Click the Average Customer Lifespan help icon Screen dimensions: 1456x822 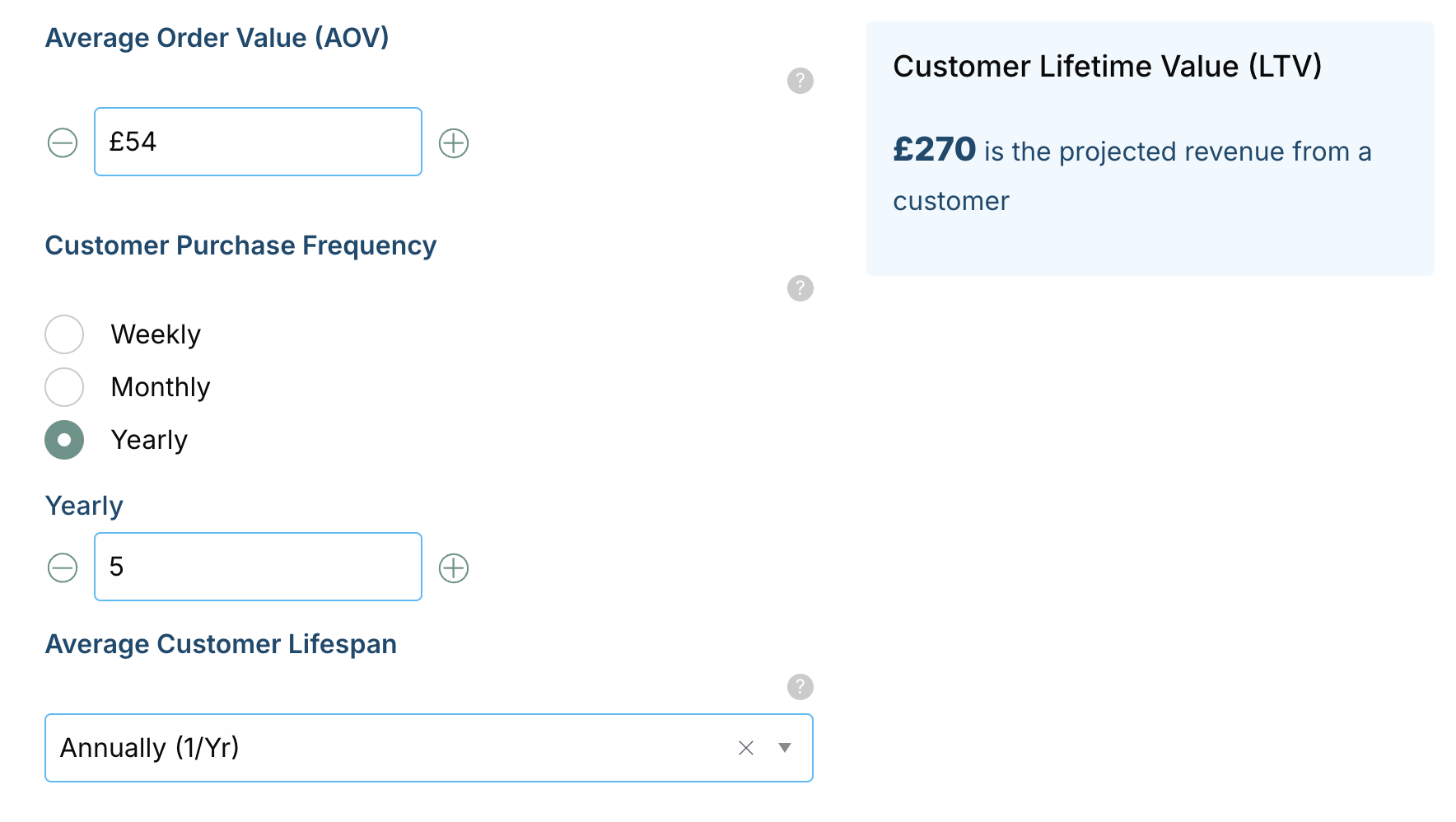pos(800,687)
